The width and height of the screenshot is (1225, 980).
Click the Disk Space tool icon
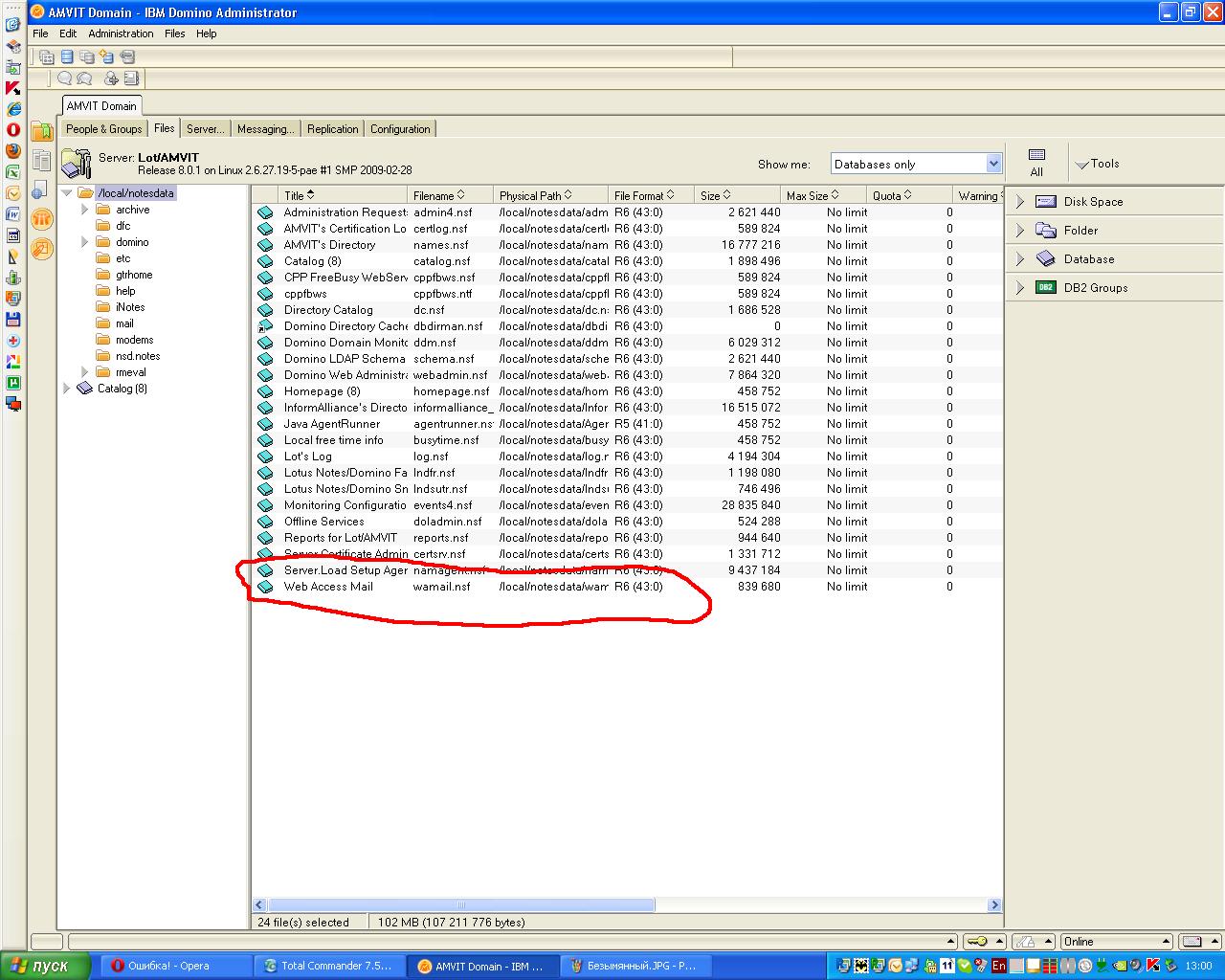click(1046, 202)
